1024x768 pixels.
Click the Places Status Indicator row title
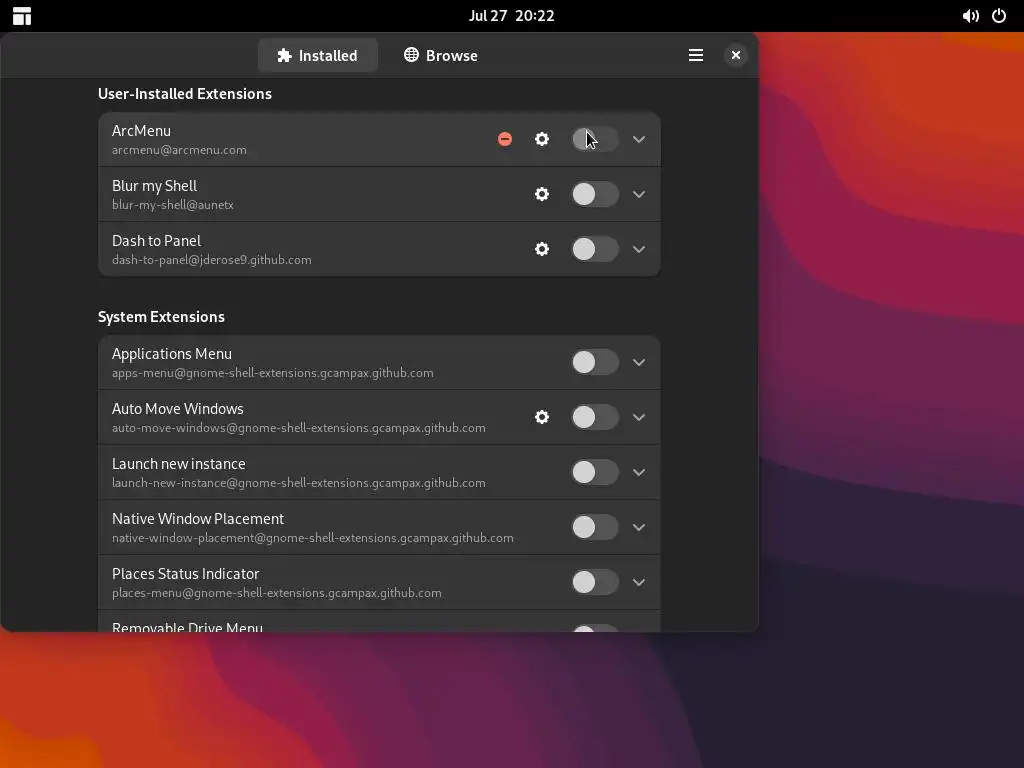[185, 573]
